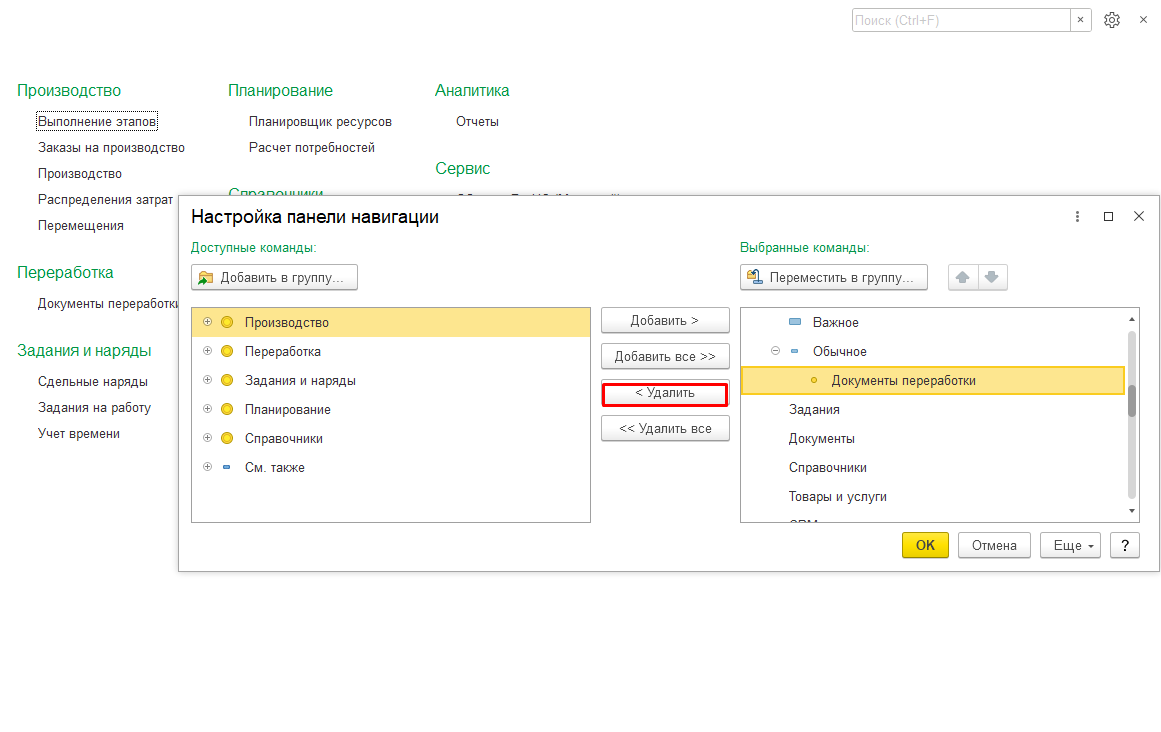
Task: Select Важное in selected commands
Action: pos(933,322)
